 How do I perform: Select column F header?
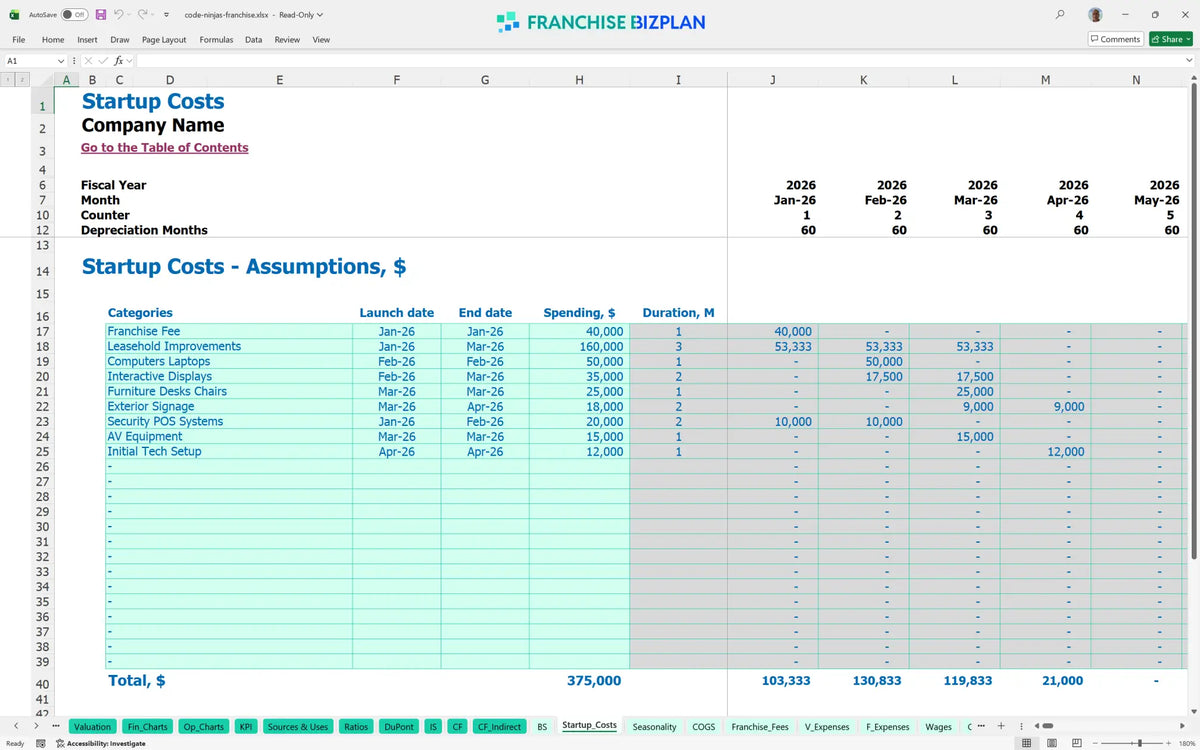(x=397, y=80)
